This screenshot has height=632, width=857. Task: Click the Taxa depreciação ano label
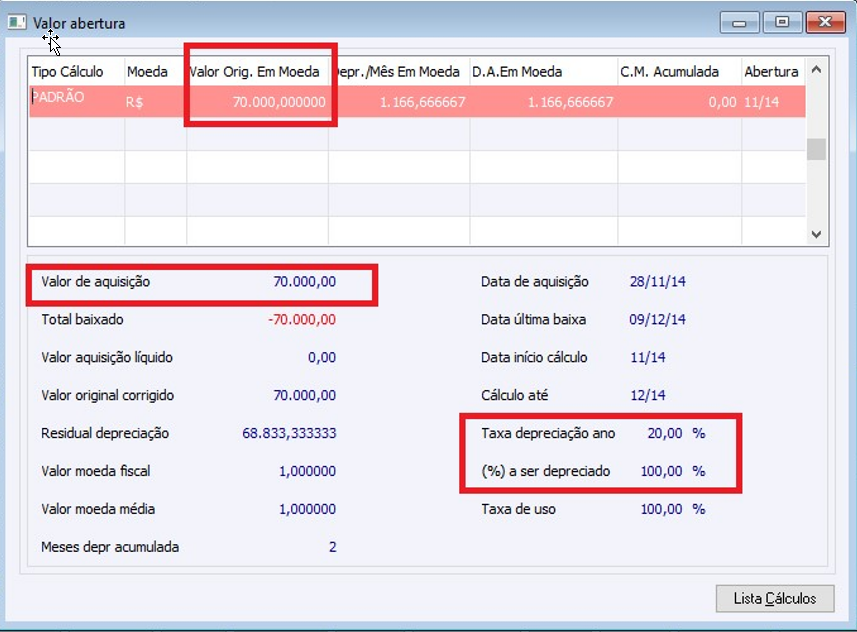tap(548, 433)
